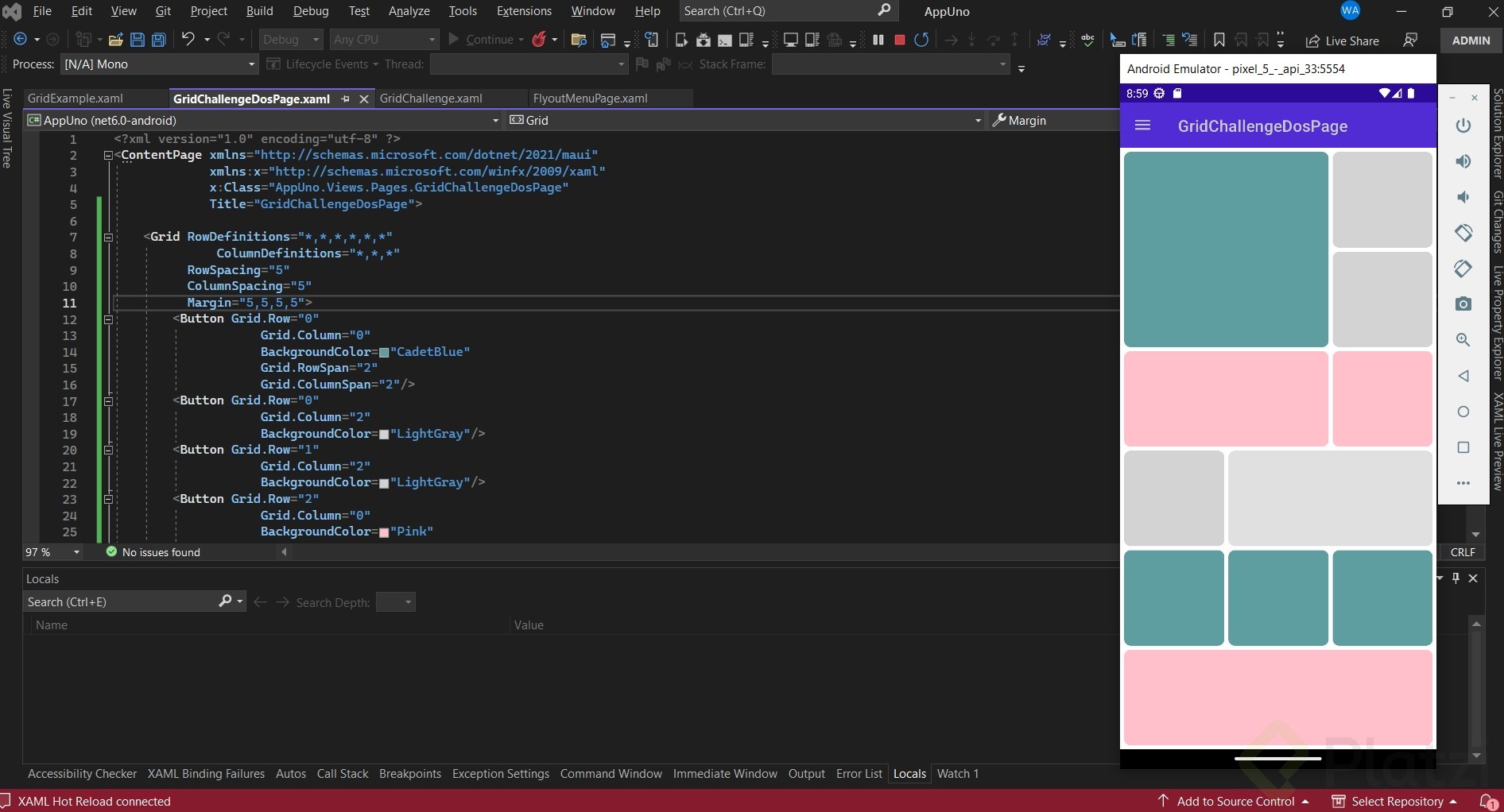Open the hamburger menu in GridChallengeDosPage app
Screen dimensions: 1504x812
coord(1142,126)
